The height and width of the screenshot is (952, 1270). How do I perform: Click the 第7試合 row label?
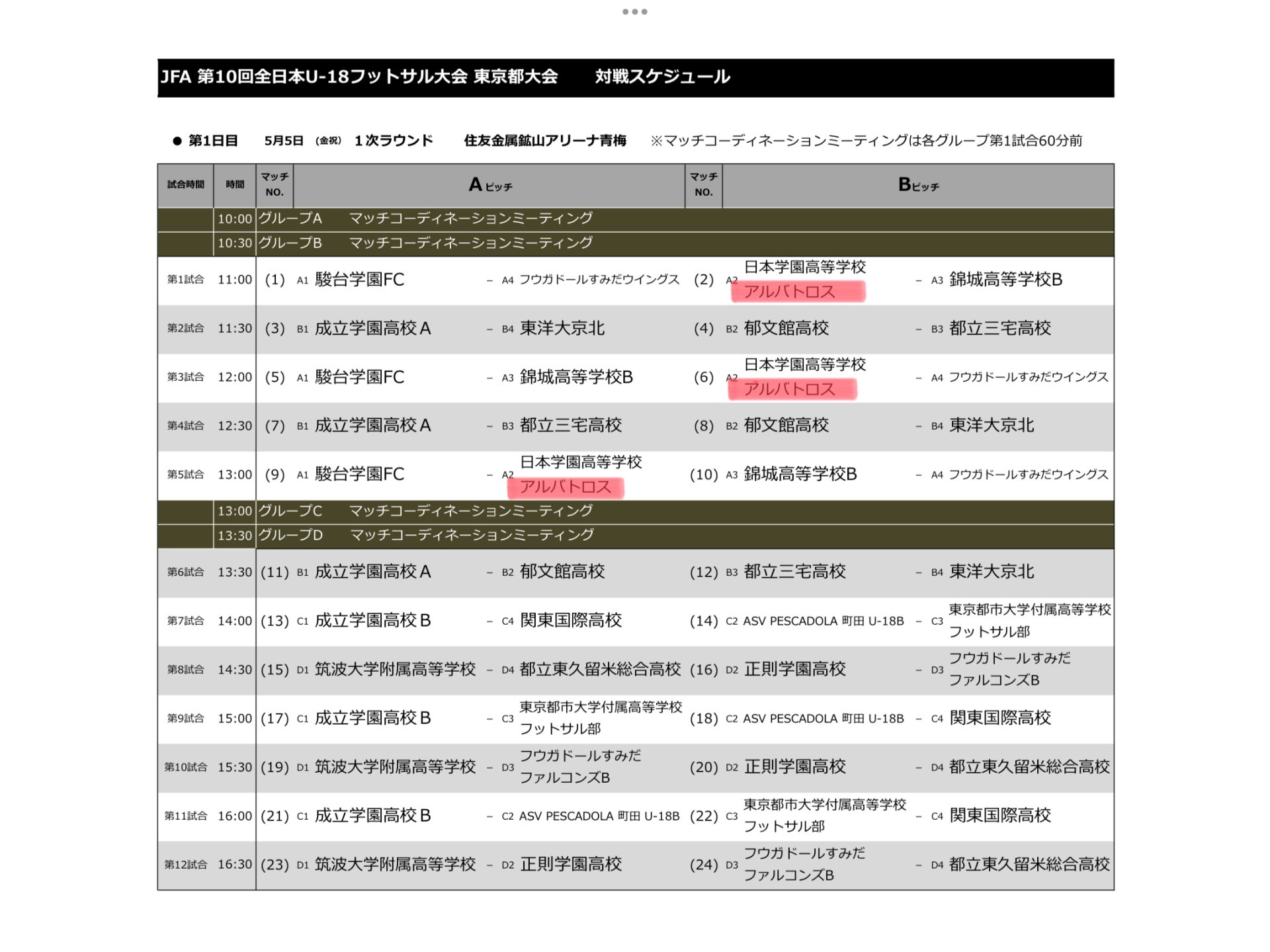(185, 621)
